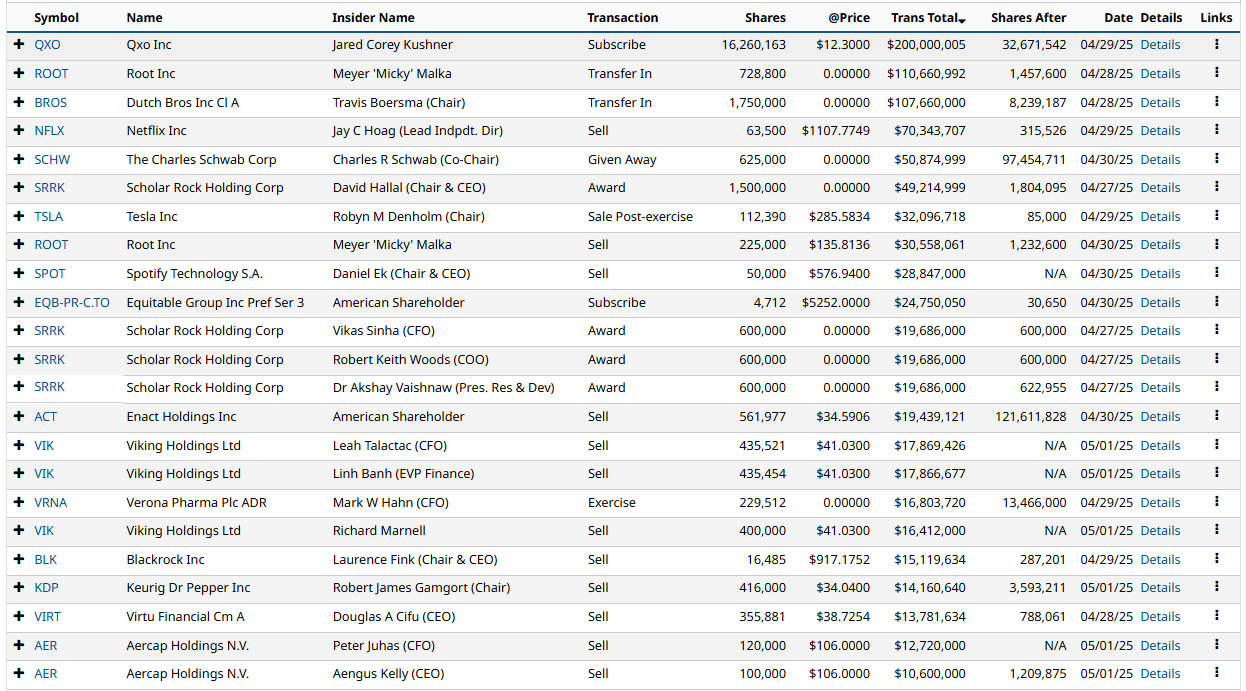Viewport: 1246px width, 691px height.
Task: Expand the BLK row with plus icon
Action: [x=19, y=559]
